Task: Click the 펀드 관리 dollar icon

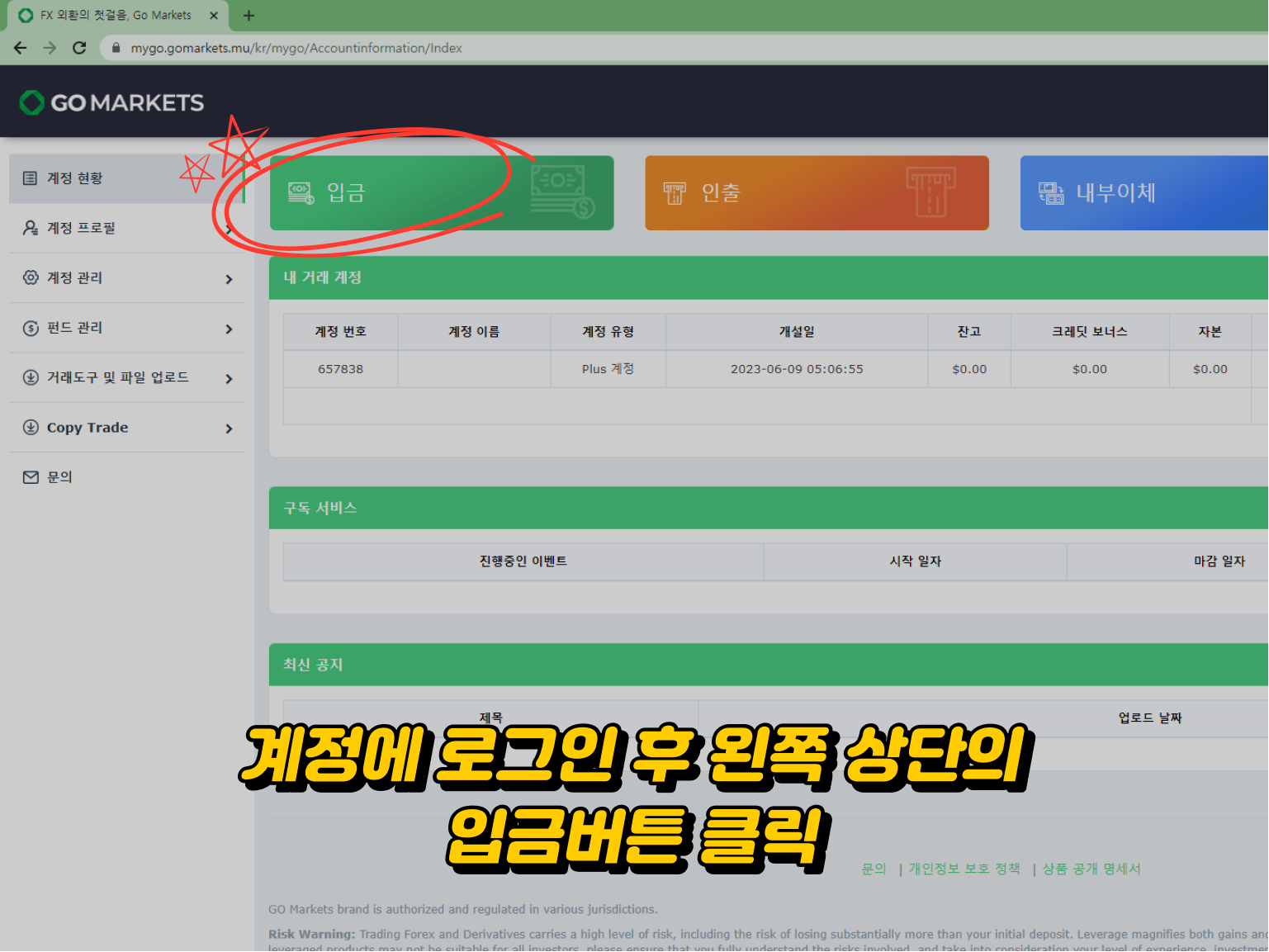Action: pyautogui.click(x=31, y=328)
